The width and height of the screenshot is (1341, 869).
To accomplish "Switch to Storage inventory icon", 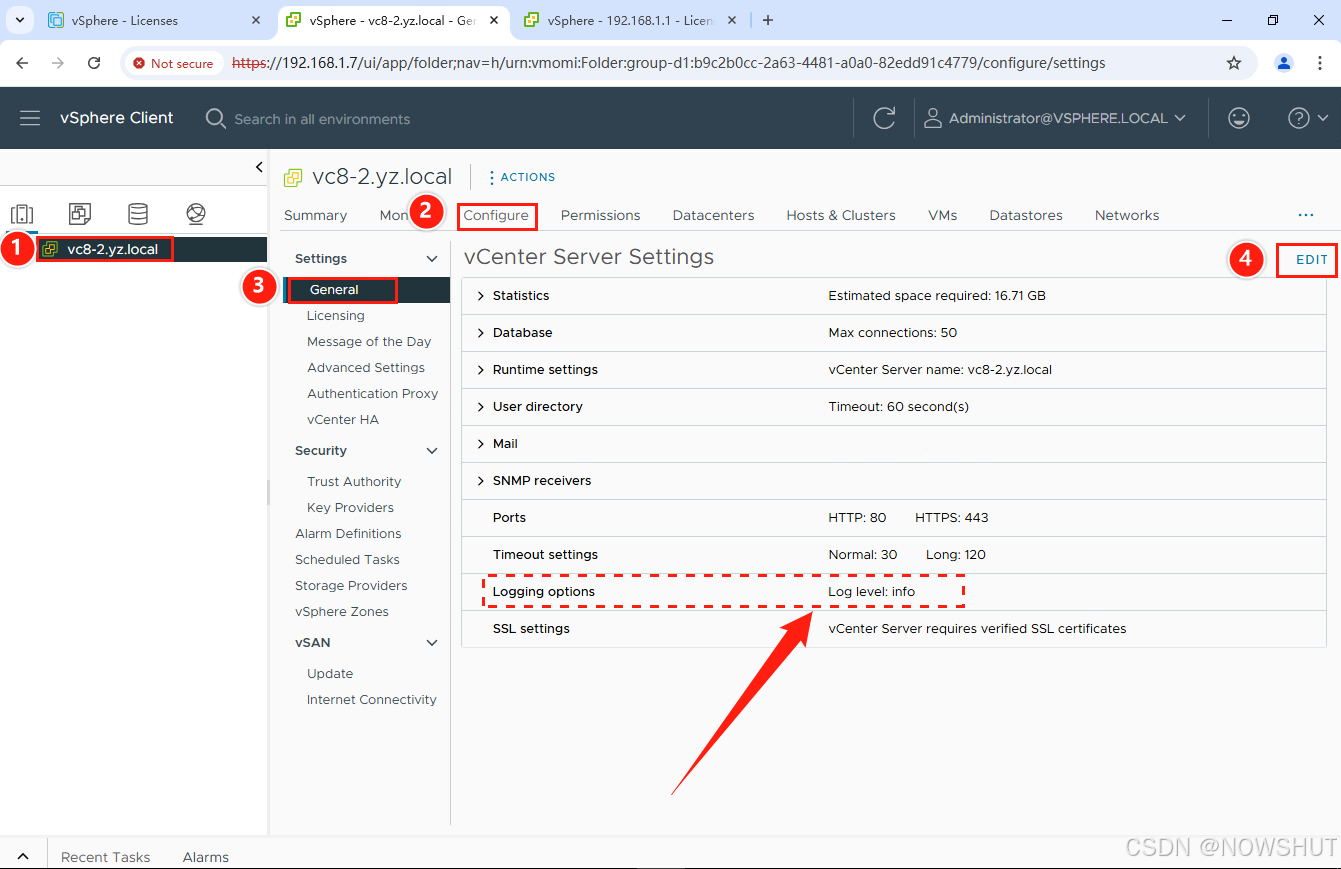I will click(x=138, y=214).
